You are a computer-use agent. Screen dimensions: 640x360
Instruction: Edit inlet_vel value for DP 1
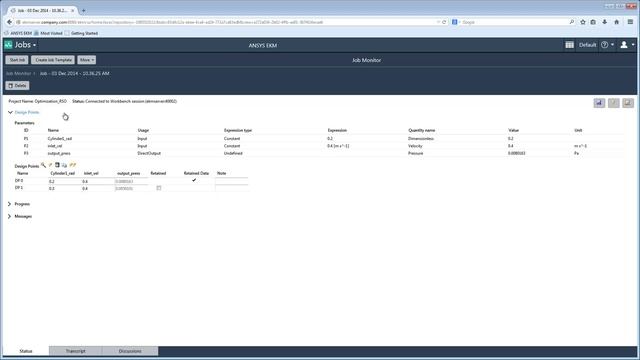click(97, 189)
